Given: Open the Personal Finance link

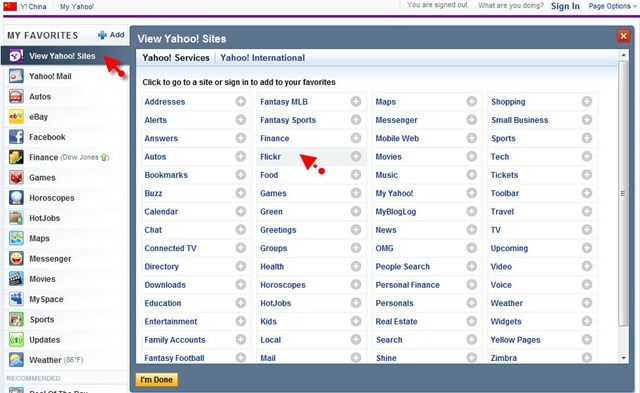Looking at the screenshot, I should click(x=407, y=285).
